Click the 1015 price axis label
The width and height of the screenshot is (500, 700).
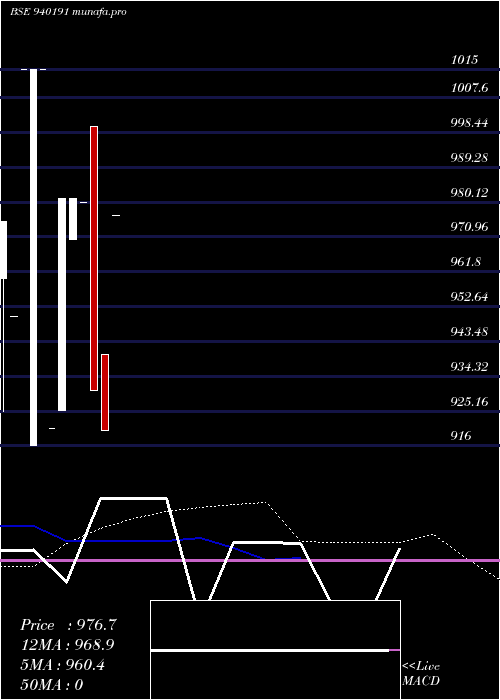coord(464,60)
